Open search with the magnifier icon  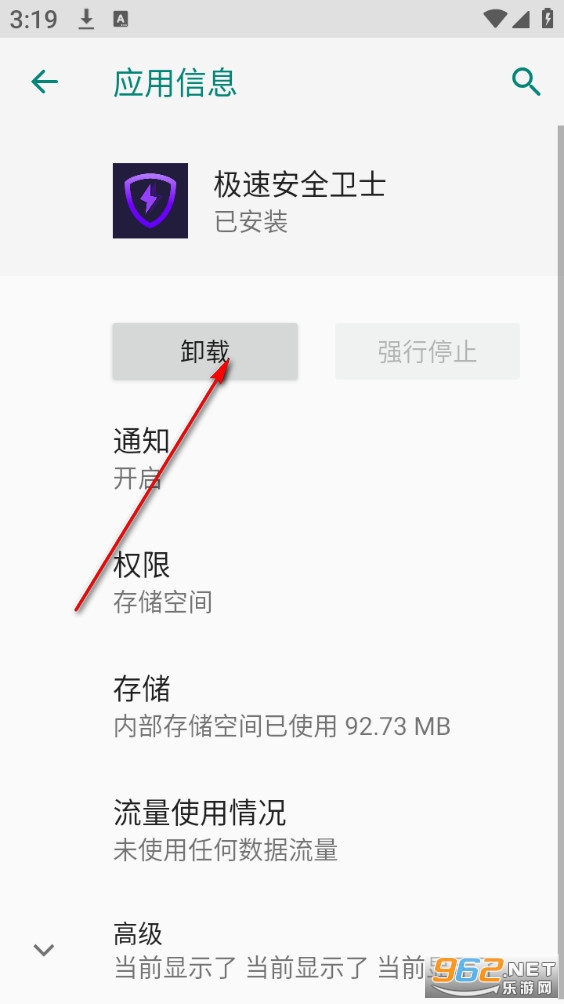coord(526,82)
